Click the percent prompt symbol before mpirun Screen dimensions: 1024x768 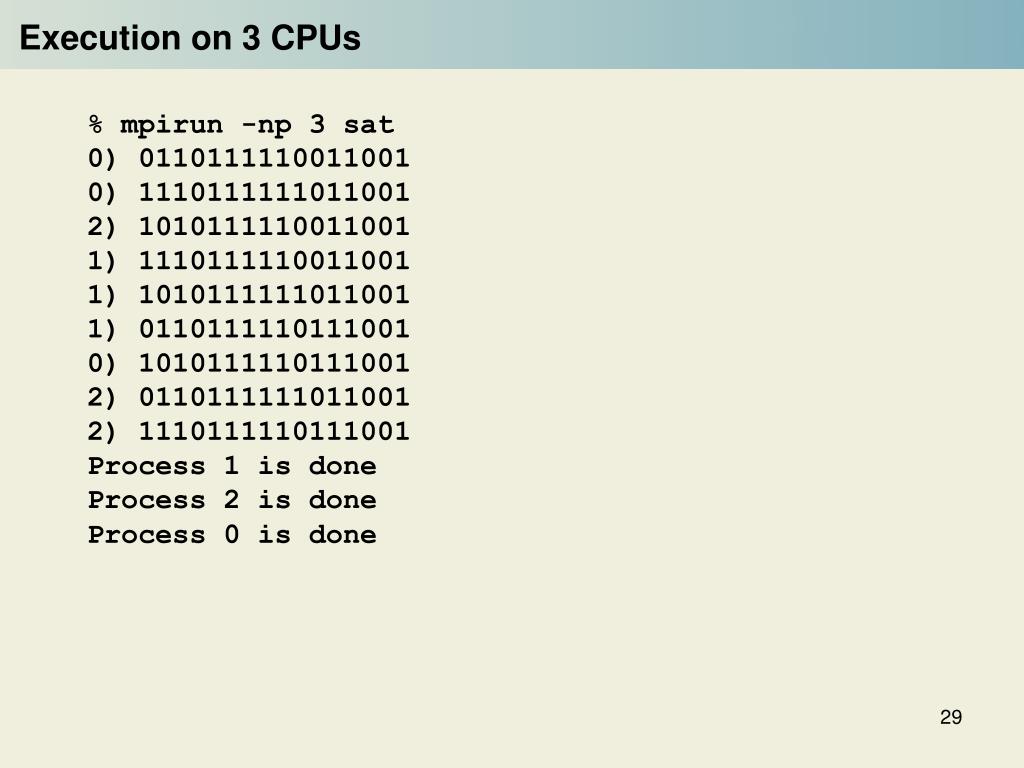(95, 124)
